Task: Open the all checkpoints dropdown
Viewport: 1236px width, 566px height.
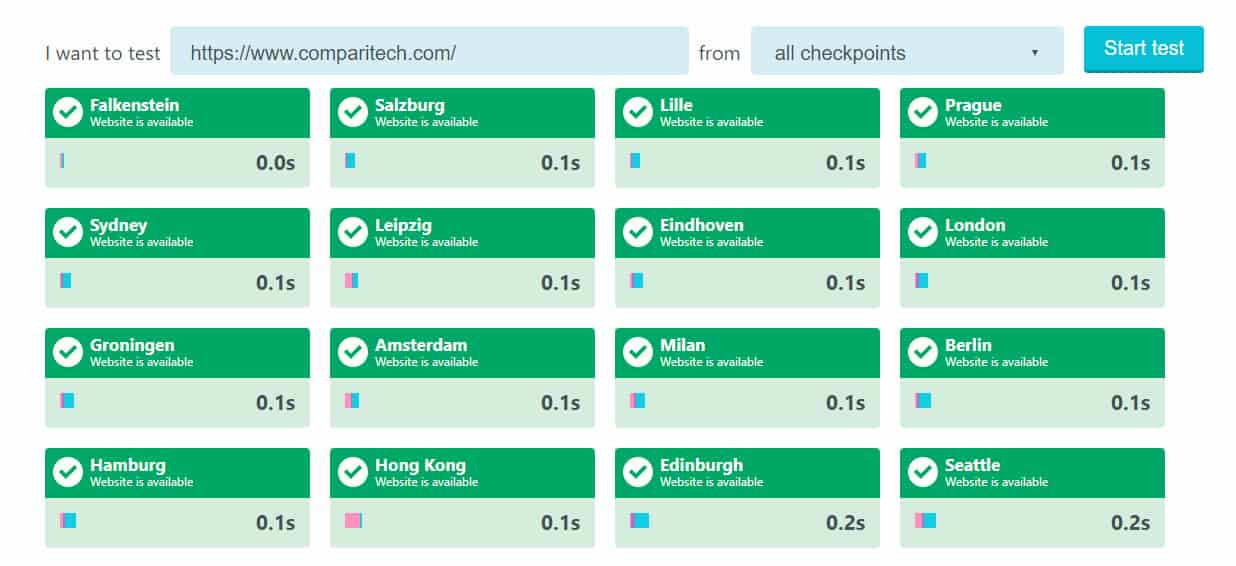Action: [x=907, y=51]
